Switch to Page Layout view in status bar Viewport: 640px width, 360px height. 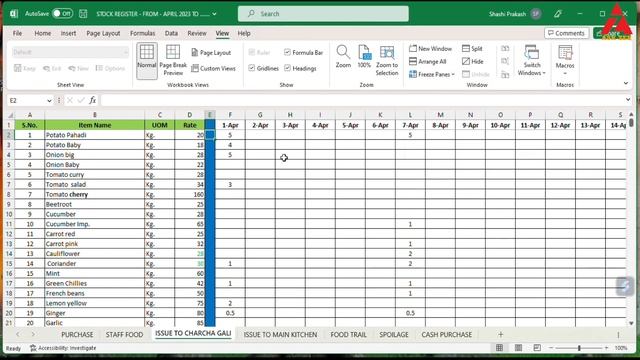(518, 348)
